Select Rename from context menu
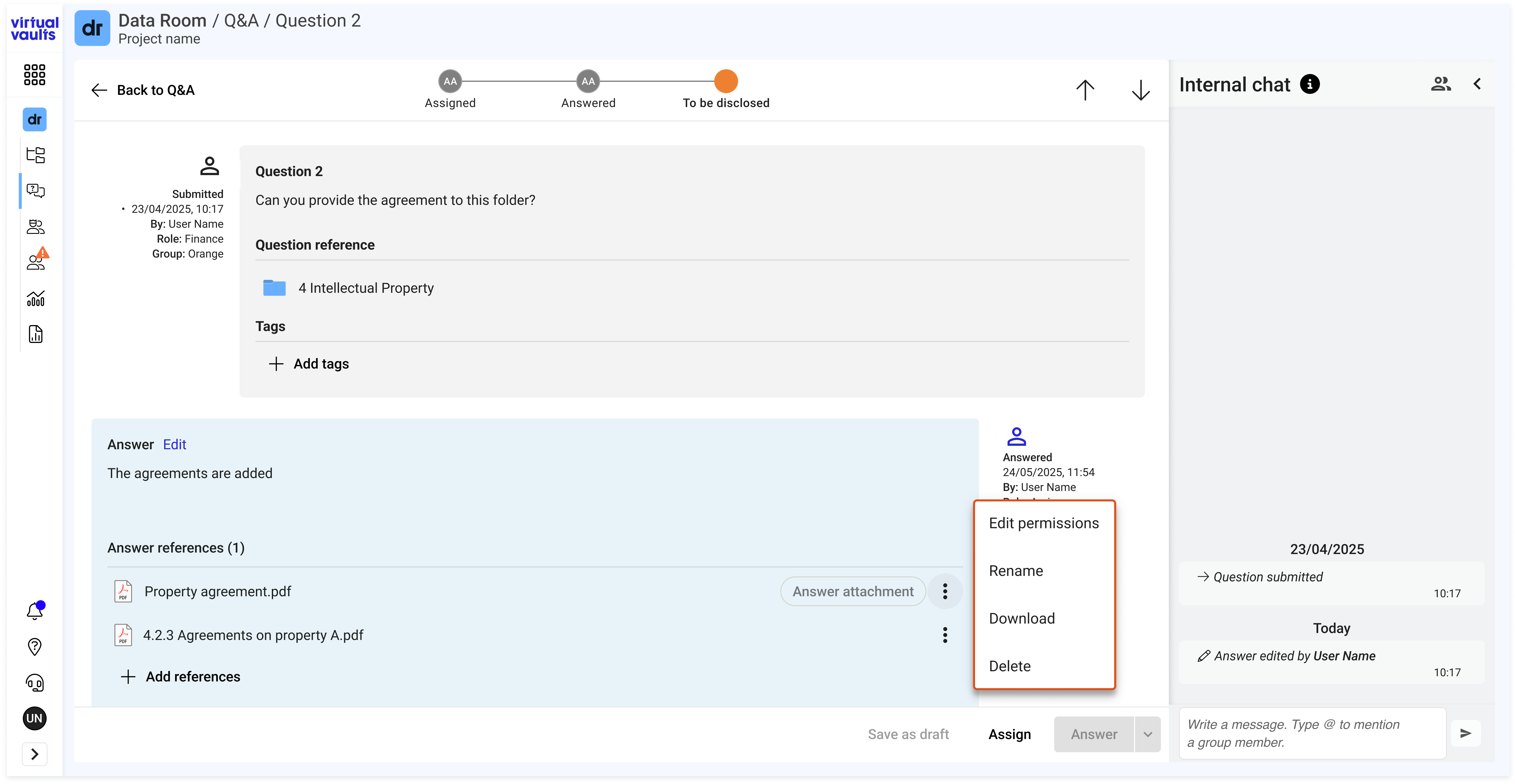1515x784 pixels. pyautogui.click(x=1044, y=571)
